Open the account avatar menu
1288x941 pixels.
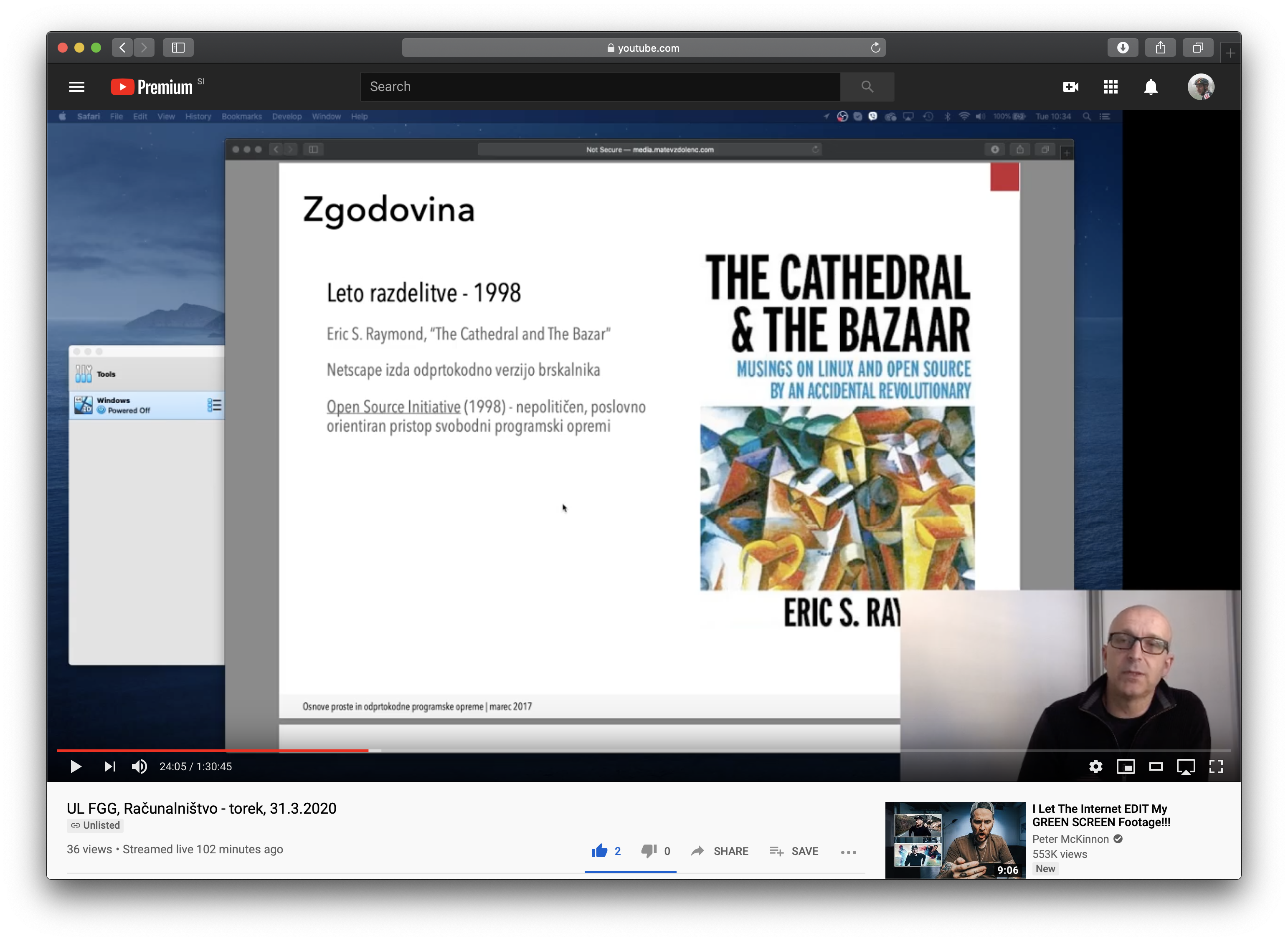(1200, 86)
